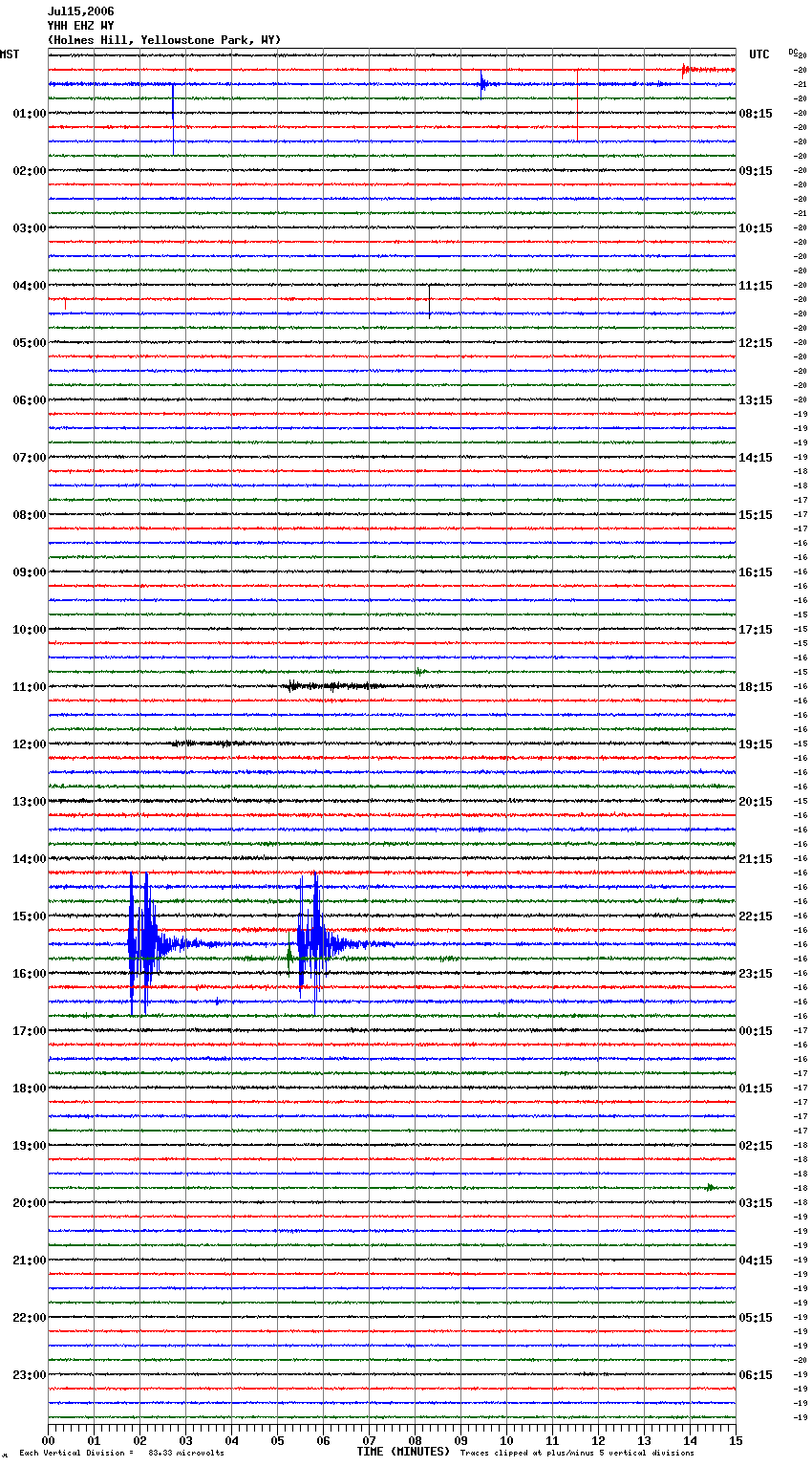Click the 23:15 UTC time label

756,974
